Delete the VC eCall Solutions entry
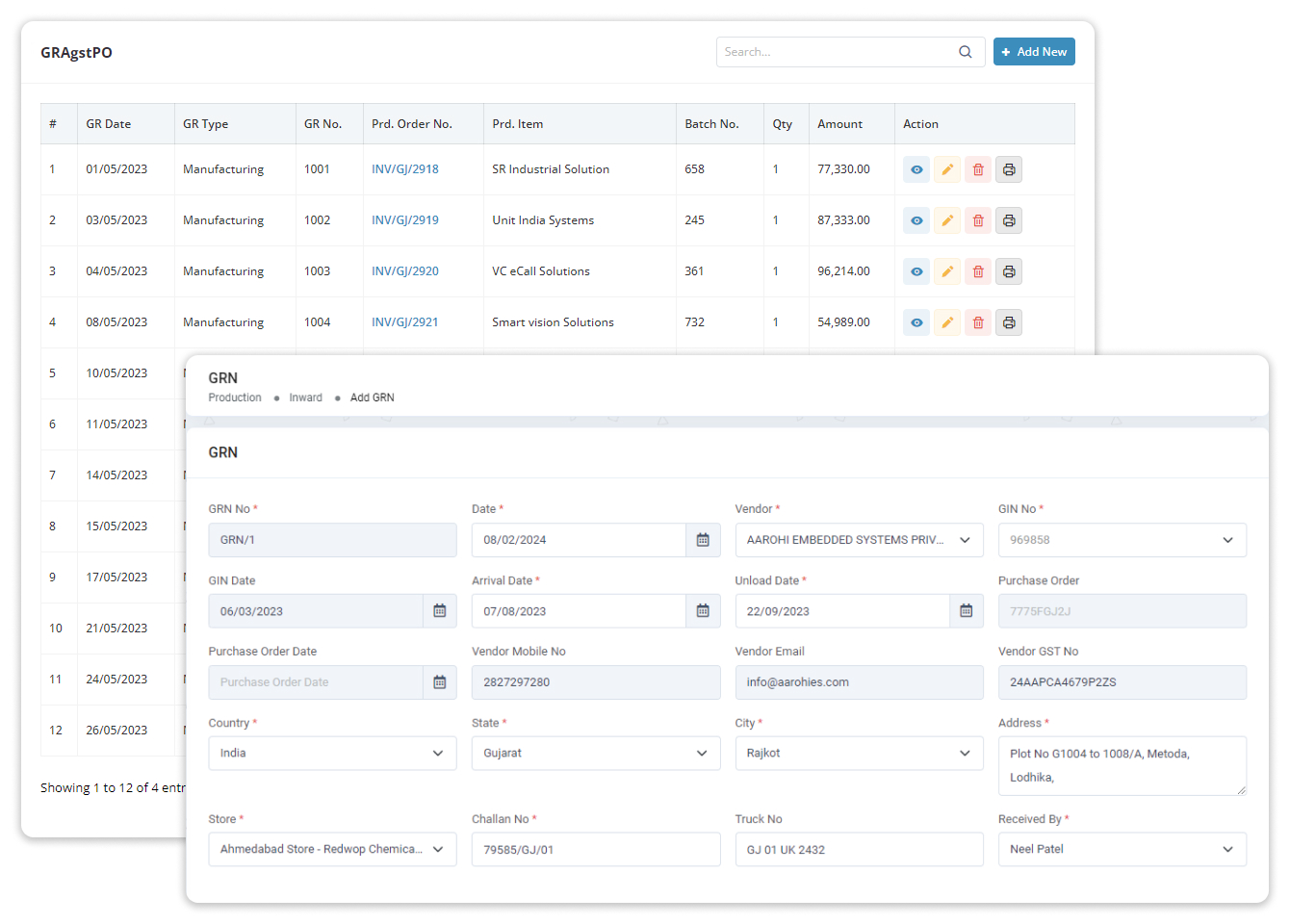1290x924 pixels. [x=978, y=271]
